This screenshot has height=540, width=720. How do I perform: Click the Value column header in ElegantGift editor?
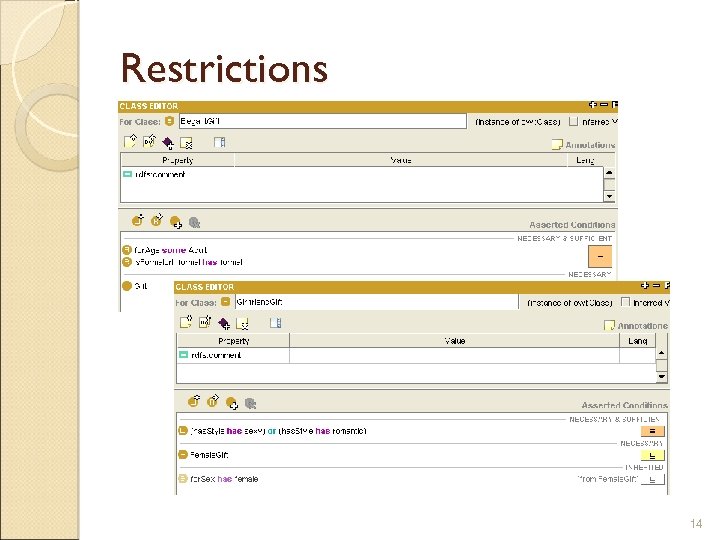tap(401, 160)
